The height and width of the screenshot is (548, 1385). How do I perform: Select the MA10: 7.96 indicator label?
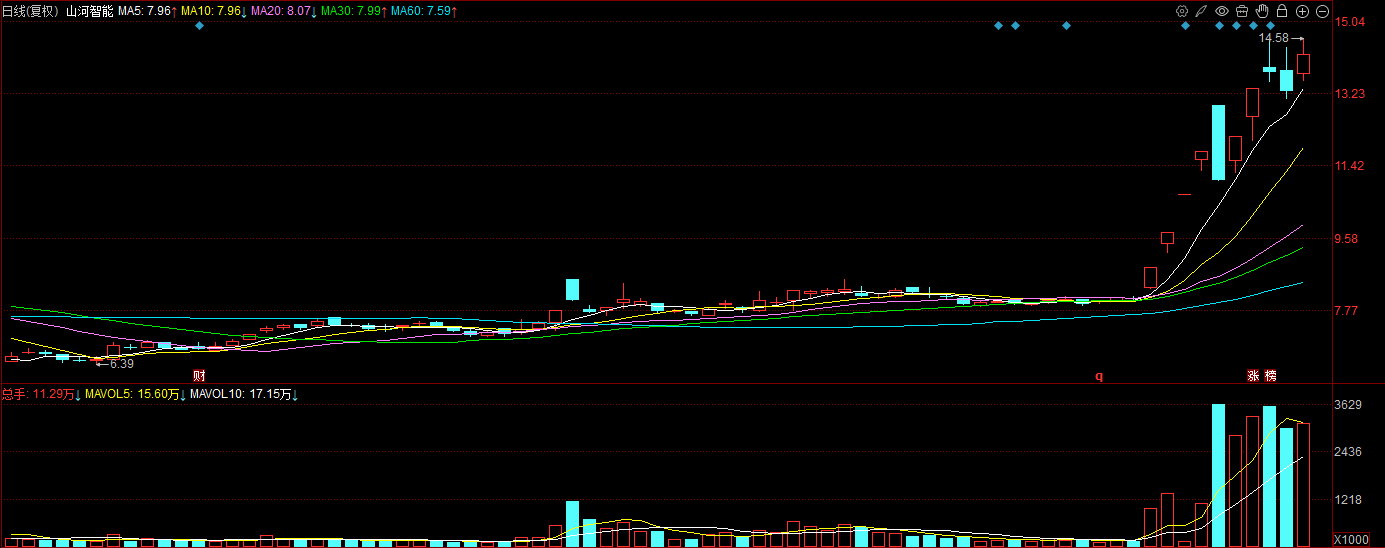214,11
